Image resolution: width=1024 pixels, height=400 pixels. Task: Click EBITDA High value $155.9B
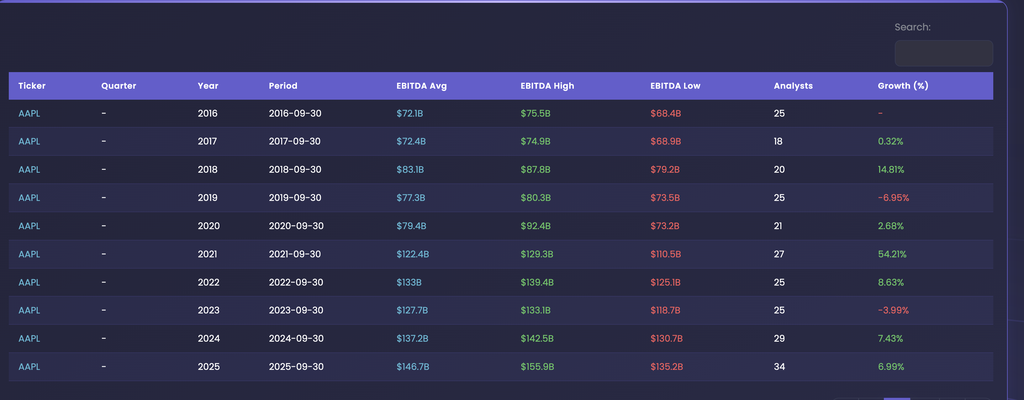click(537, 367)
